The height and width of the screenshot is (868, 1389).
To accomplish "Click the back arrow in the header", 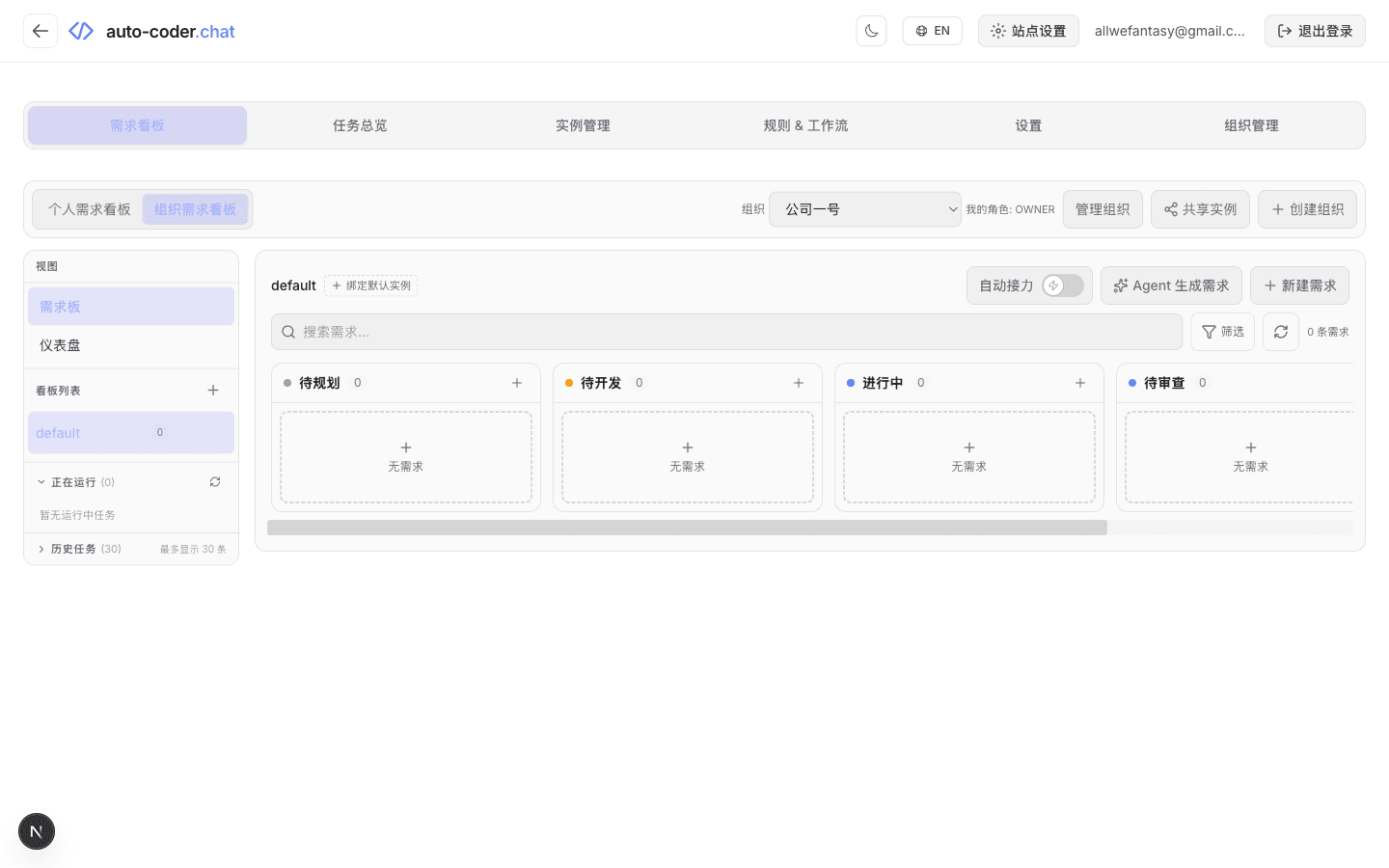I will tap(40, 30).
